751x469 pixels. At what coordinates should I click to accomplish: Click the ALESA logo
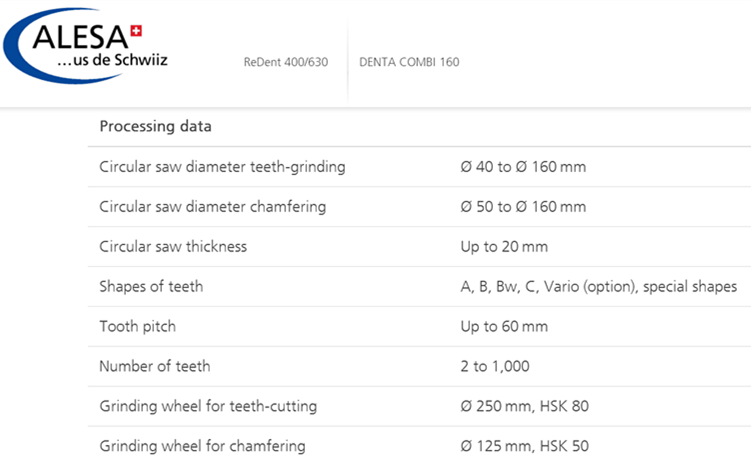pos(85,46)
